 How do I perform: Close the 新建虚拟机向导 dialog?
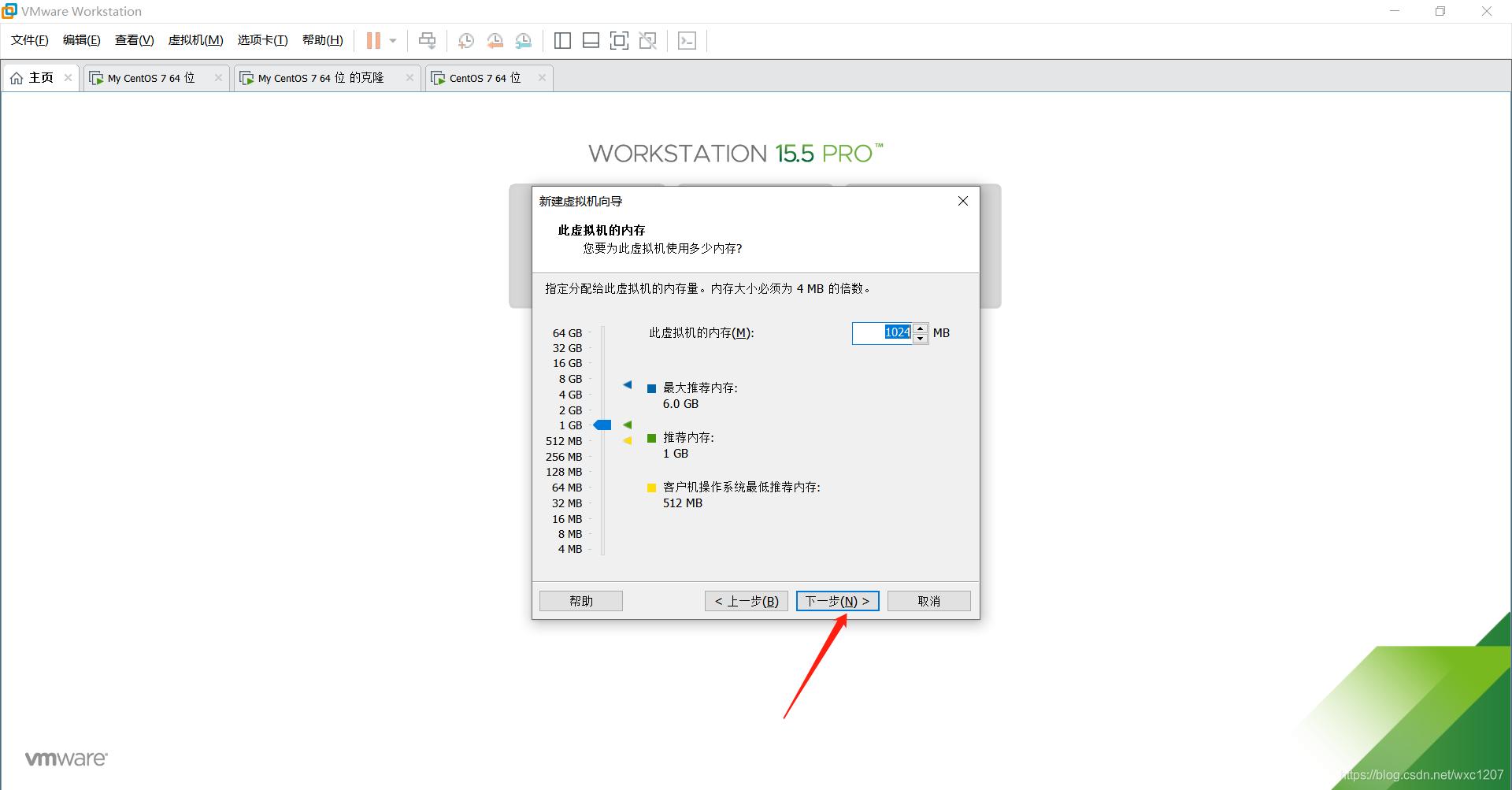coord(962,201)
